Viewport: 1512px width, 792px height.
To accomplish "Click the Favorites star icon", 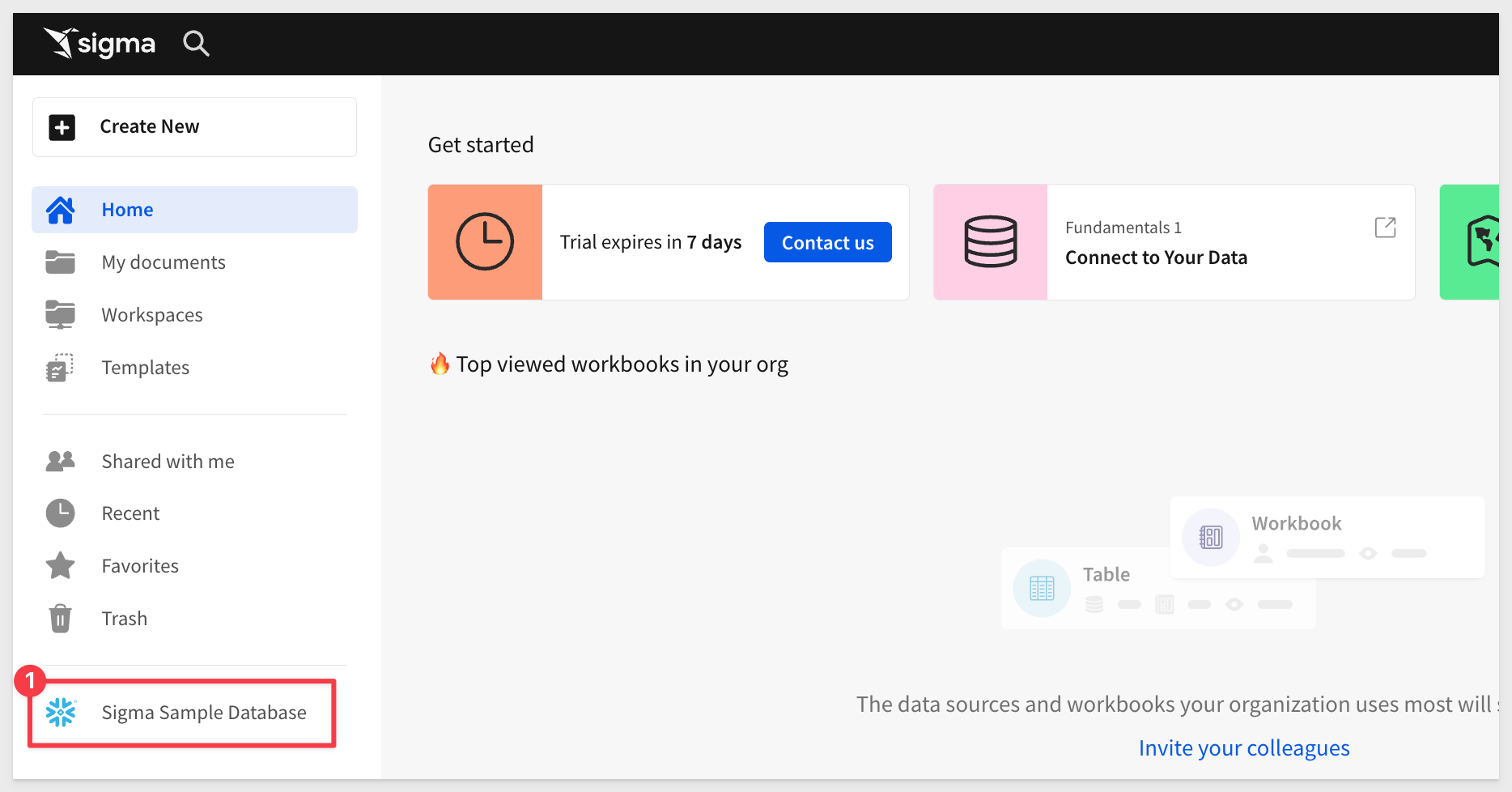I will [61, 566].
